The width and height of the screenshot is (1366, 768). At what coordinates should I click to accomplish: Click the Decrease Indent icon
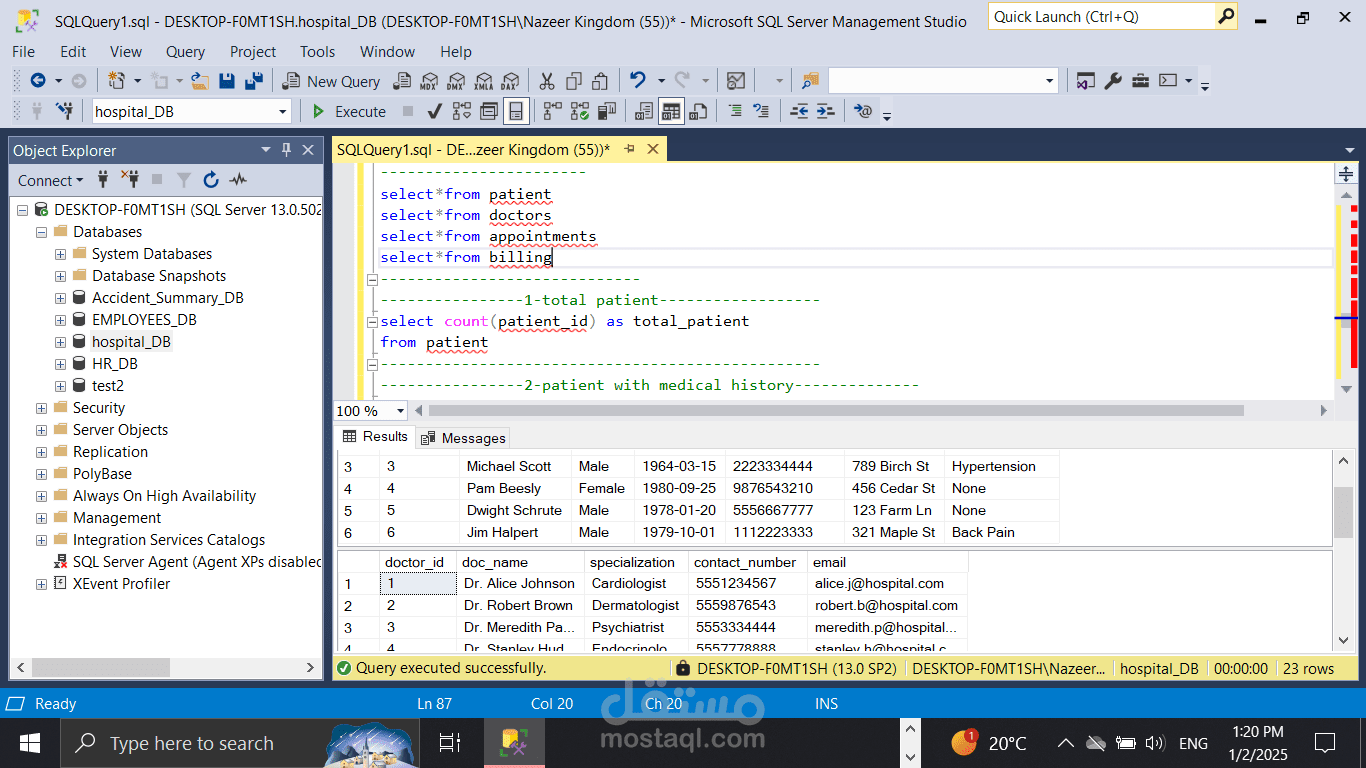pos(798,111)
